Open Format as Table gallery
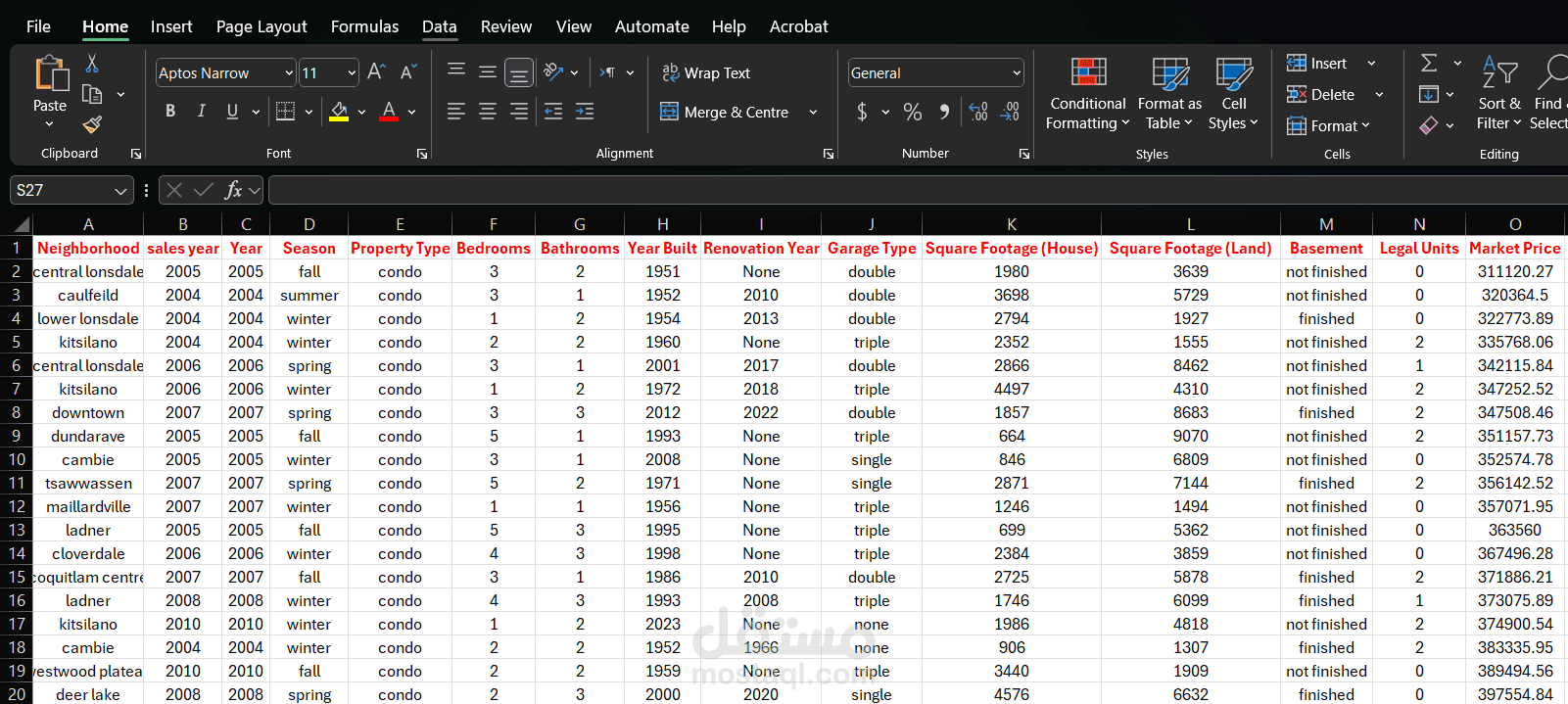This screenshot has height=704, width=1568. point(1169,94)
